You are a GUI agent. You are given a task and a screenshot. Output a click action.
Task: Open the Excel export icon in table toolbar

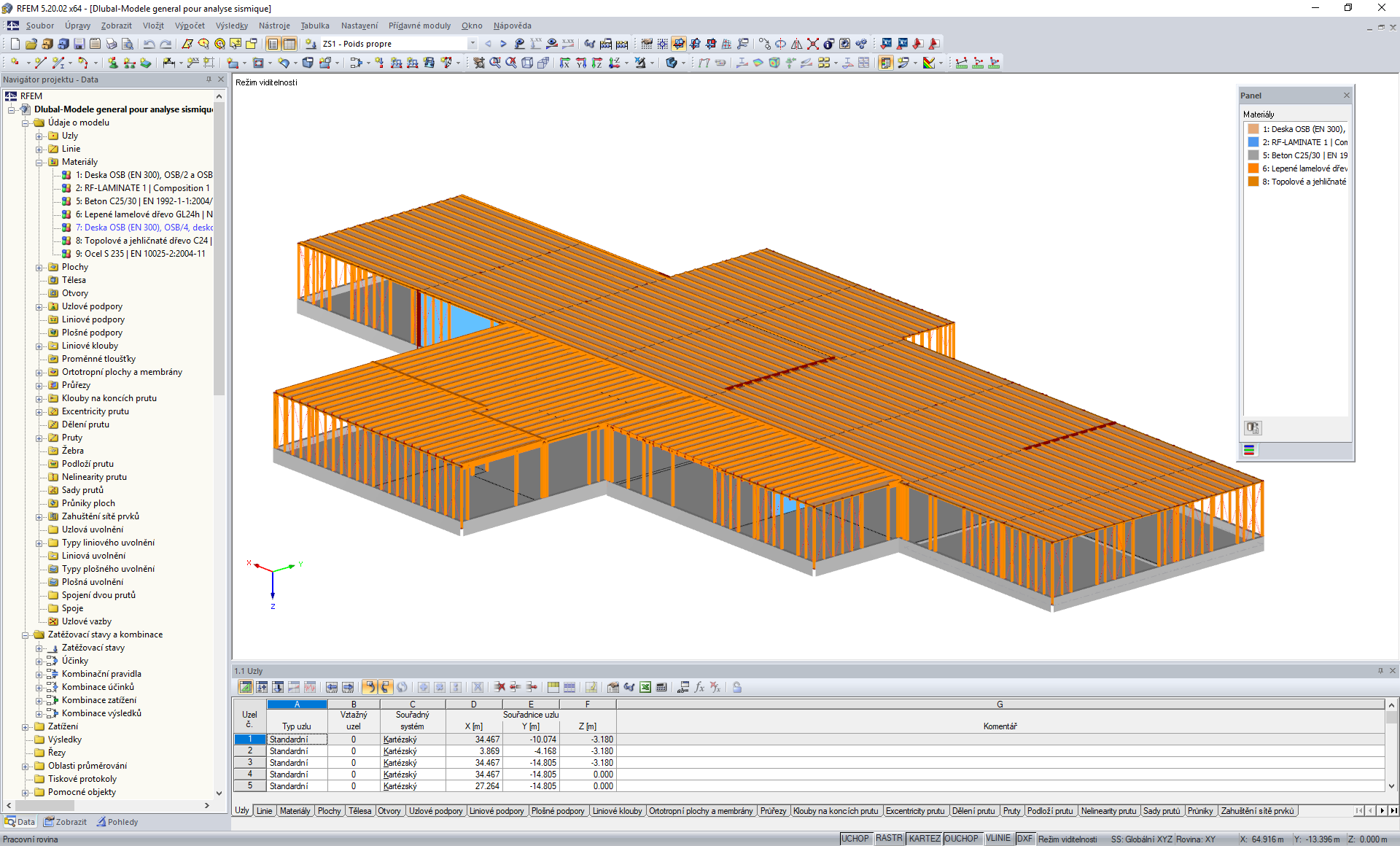[x=644, y=687]
